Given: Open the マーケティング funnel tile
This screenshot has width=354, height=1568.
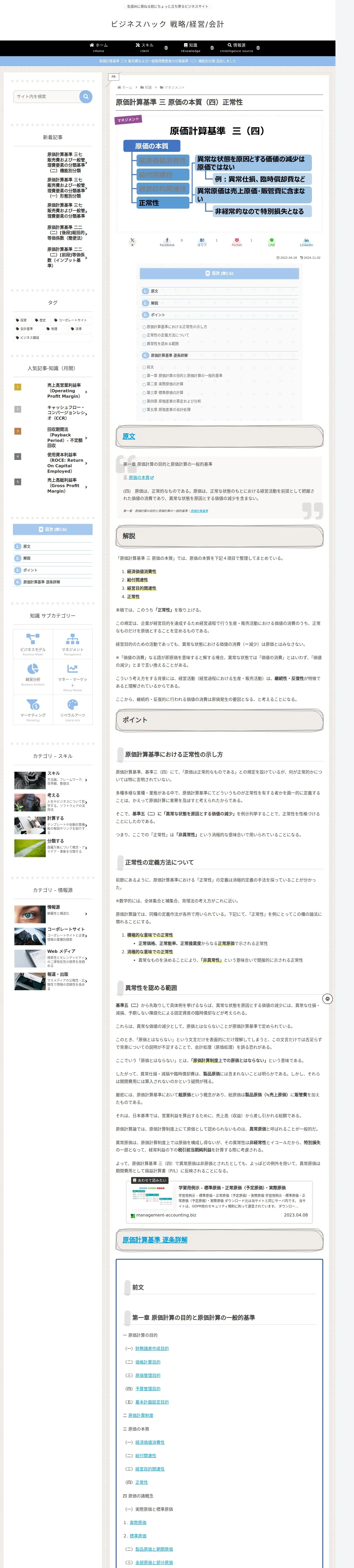Looking at the screenshot, I should click(33, 710).
